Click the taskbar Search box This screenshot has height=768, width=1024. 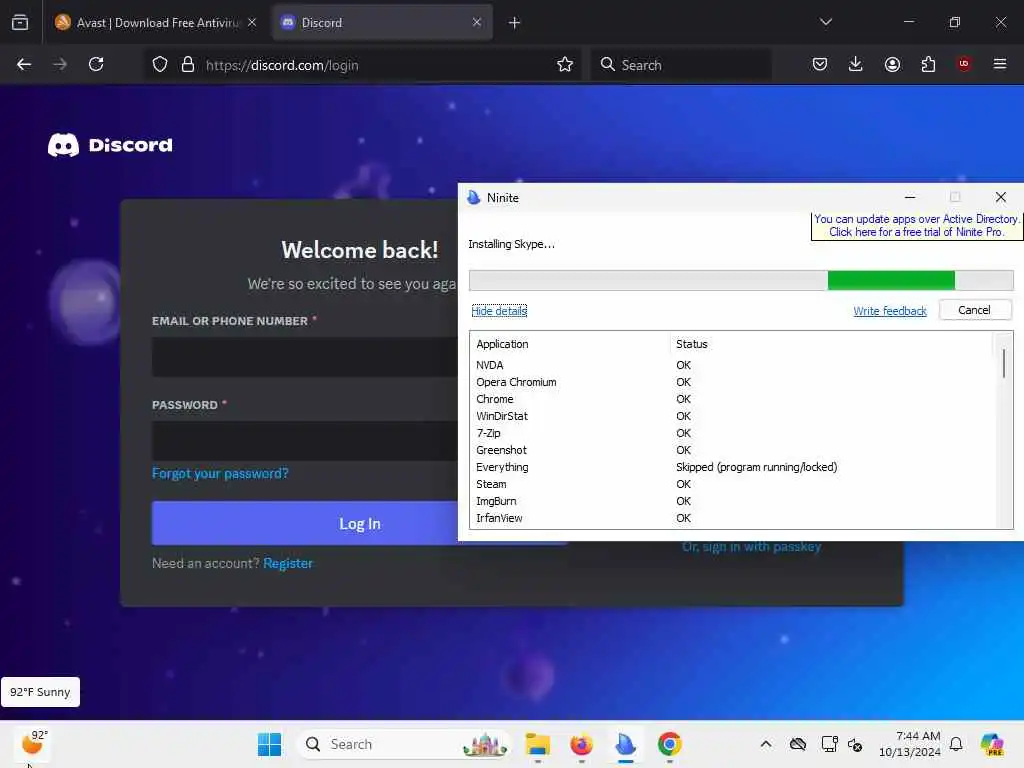[406, 744]
